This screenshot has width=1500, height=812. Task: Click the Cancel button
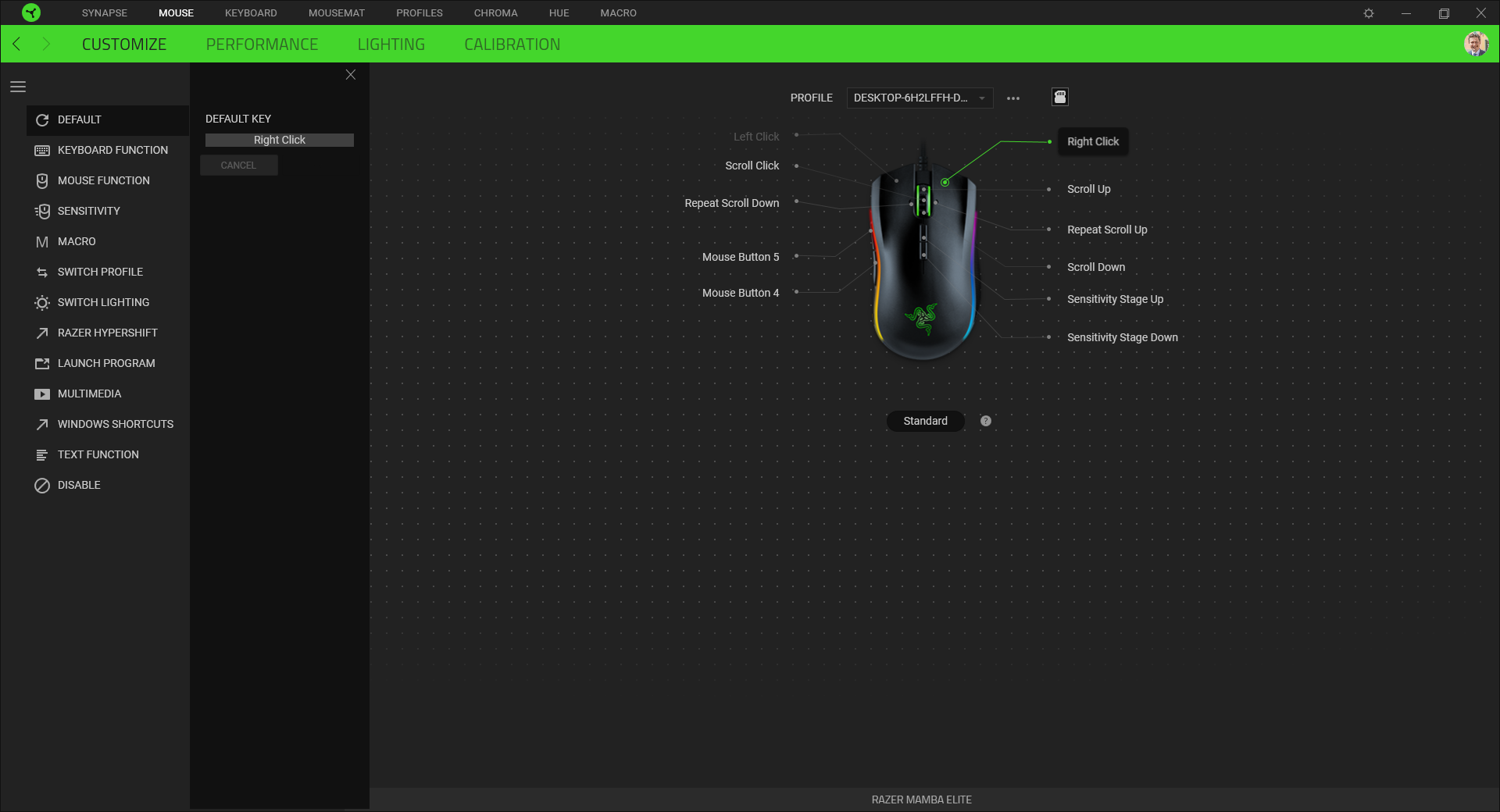point(238,166)
